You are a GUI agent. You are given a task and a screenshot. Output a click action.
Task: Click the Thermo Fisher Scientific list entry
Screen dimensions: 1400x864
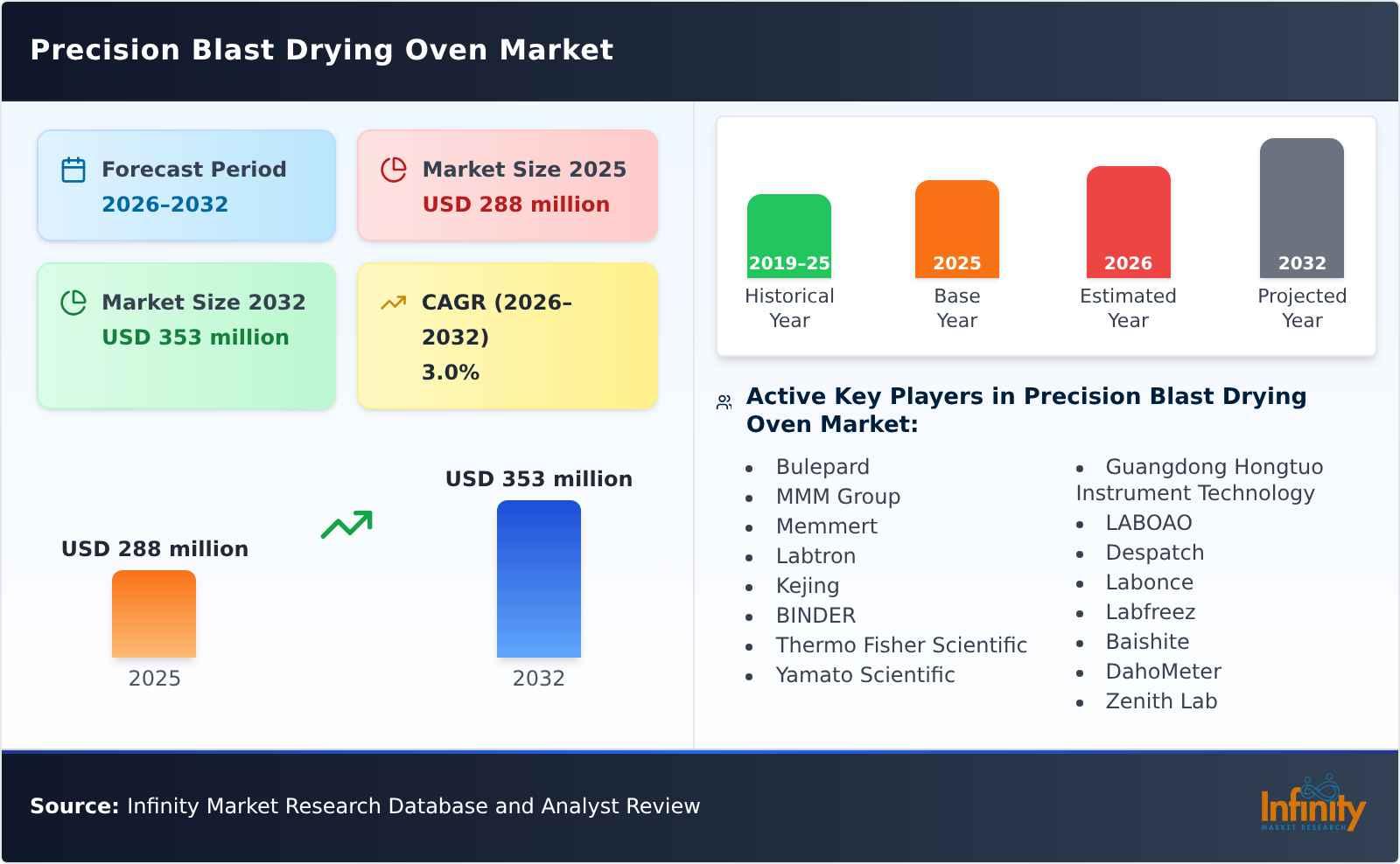tap(902, 645)
